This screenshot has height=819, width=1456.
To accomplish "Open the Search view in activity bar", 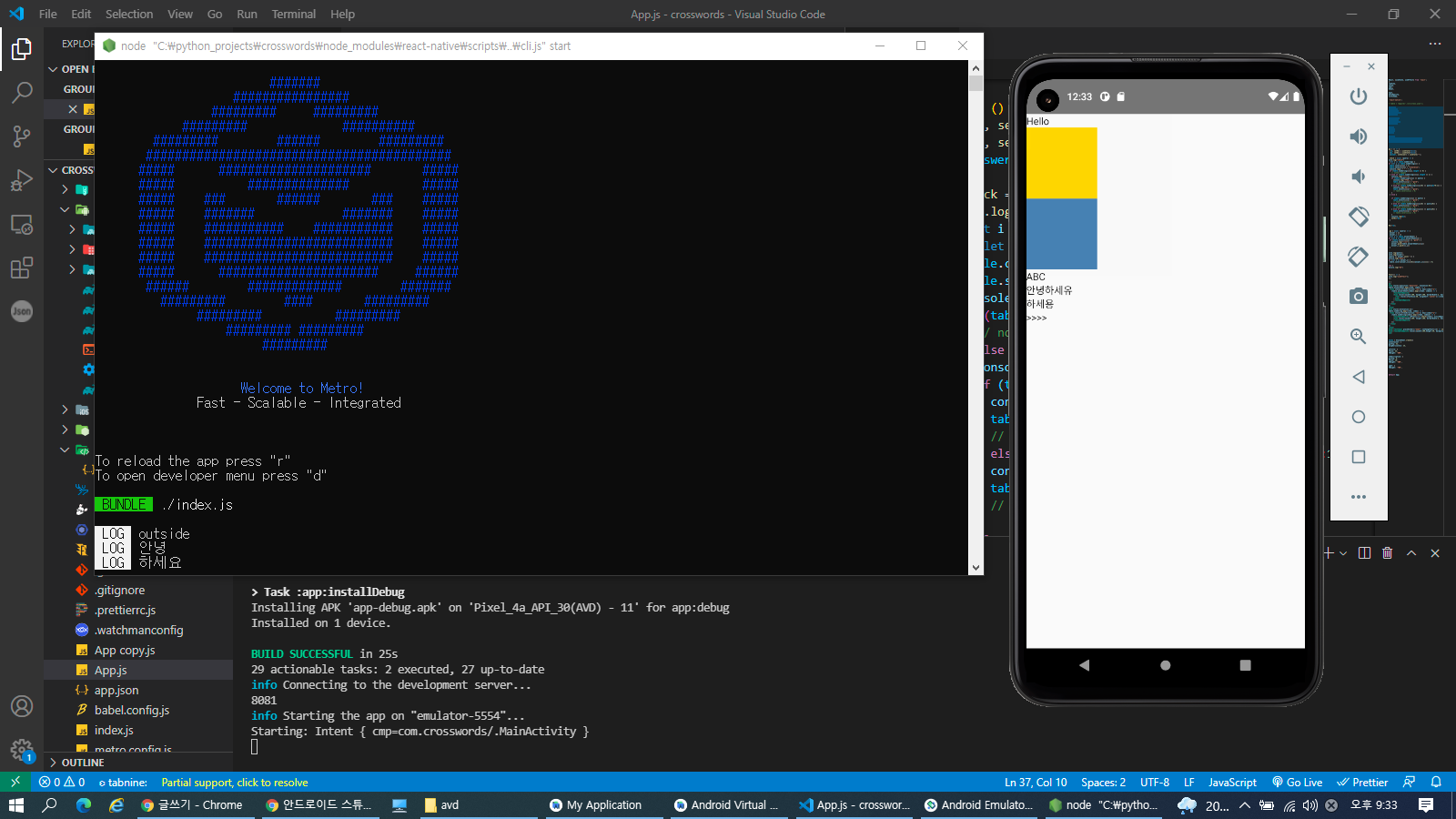I will coord(22,92).
